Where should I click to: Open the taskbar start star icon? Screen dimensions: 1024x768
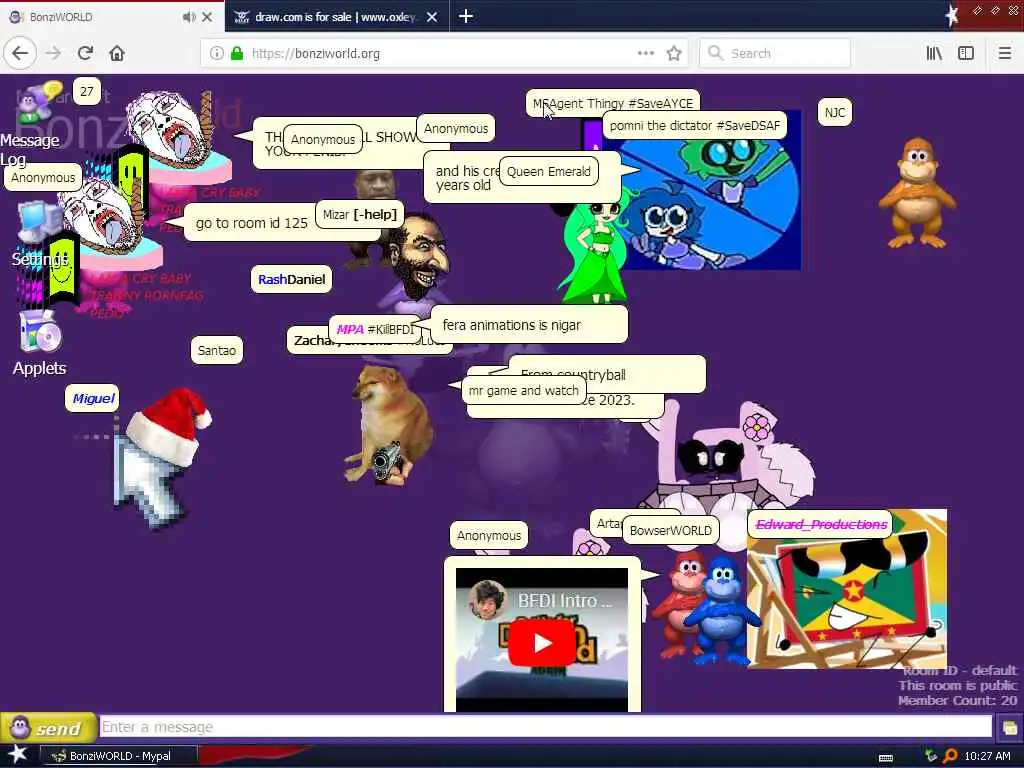17,754
